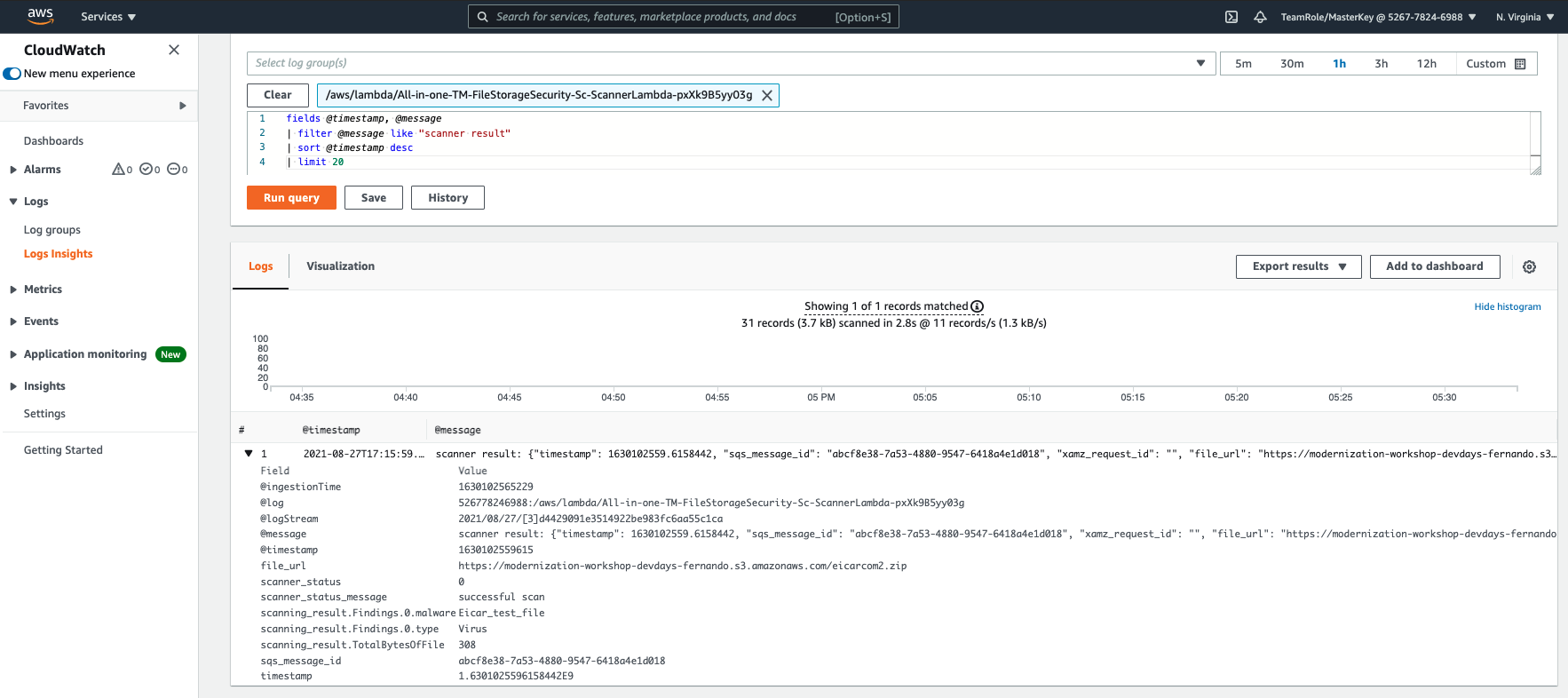
Task: Click the AWS services search field
Action: (683, 17)
